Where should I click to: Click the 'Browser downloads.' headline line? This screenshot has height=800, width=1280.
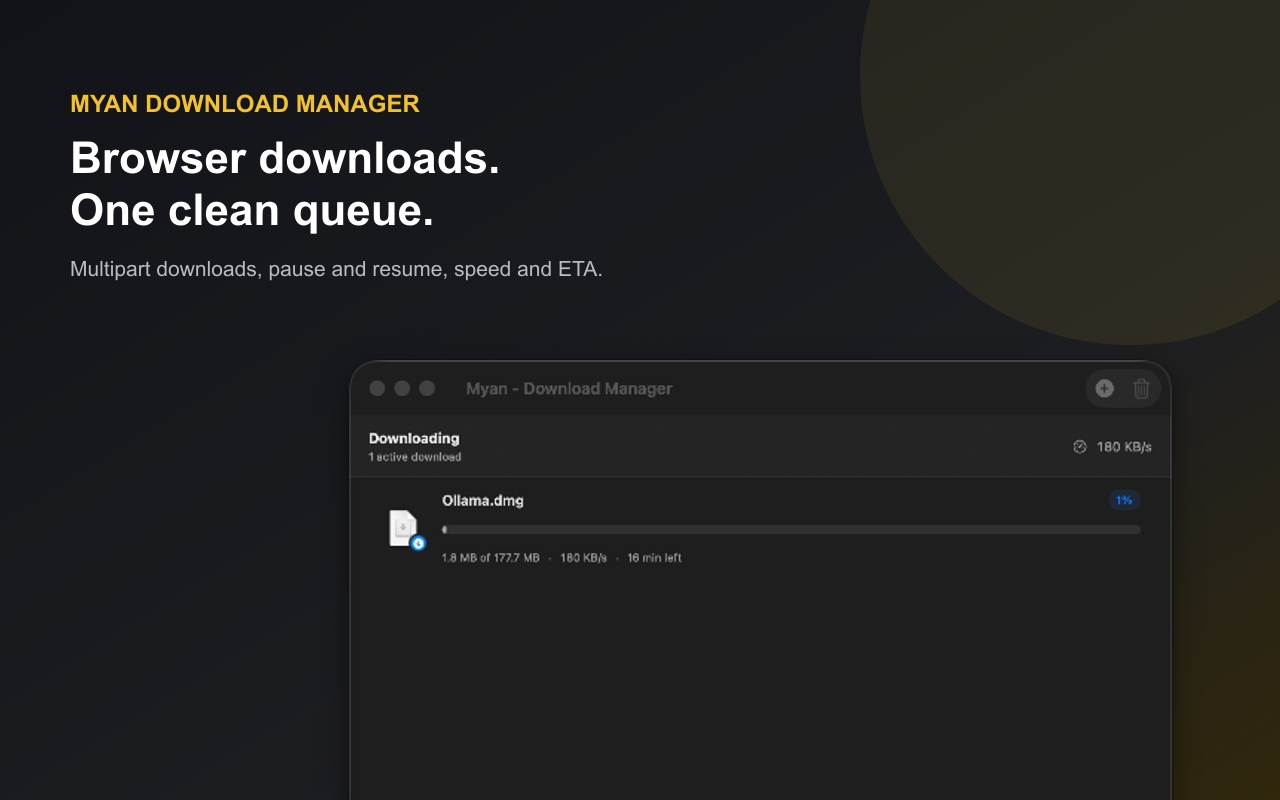[285, 158]
